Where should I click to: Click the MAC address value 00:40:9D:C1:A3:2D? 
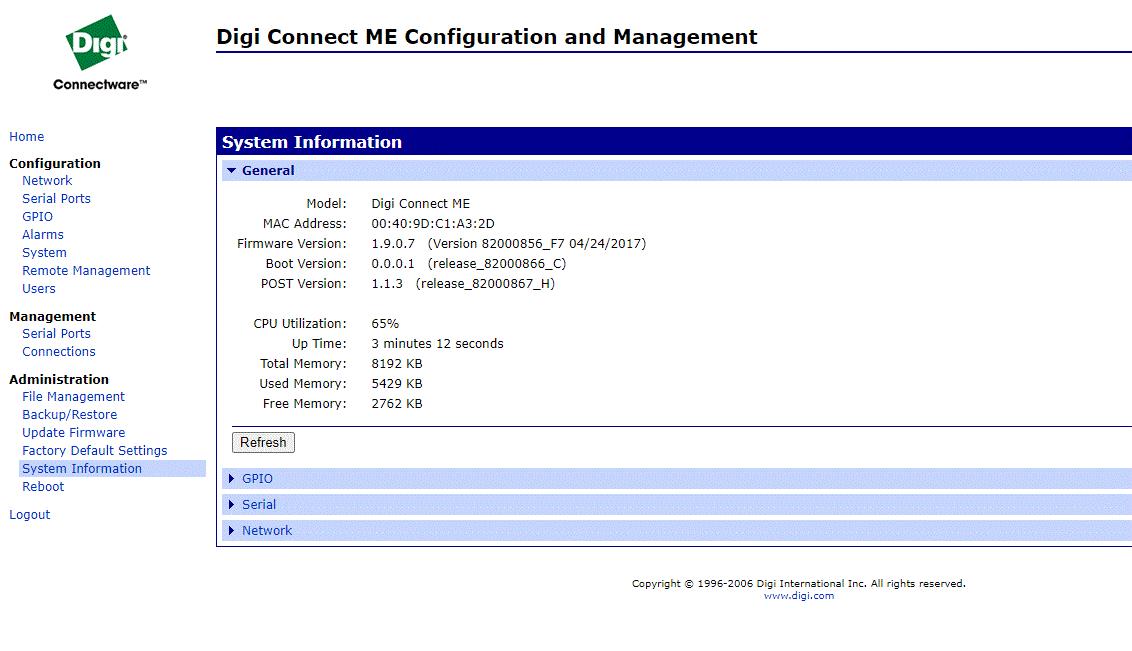click(x=433, y=224)
